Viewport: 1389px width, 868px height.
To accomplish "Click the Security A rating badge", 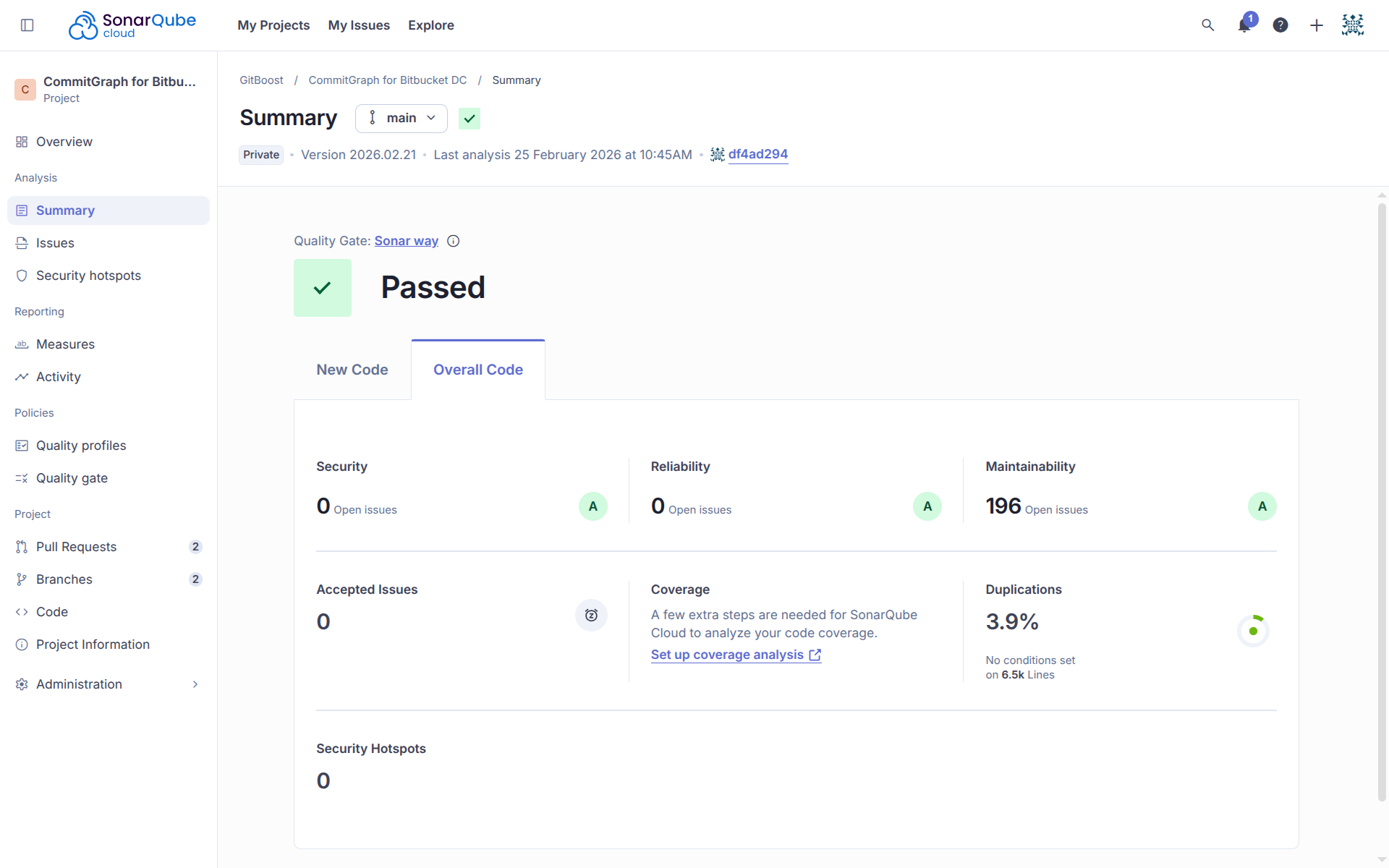I will (x=592, y=506).
